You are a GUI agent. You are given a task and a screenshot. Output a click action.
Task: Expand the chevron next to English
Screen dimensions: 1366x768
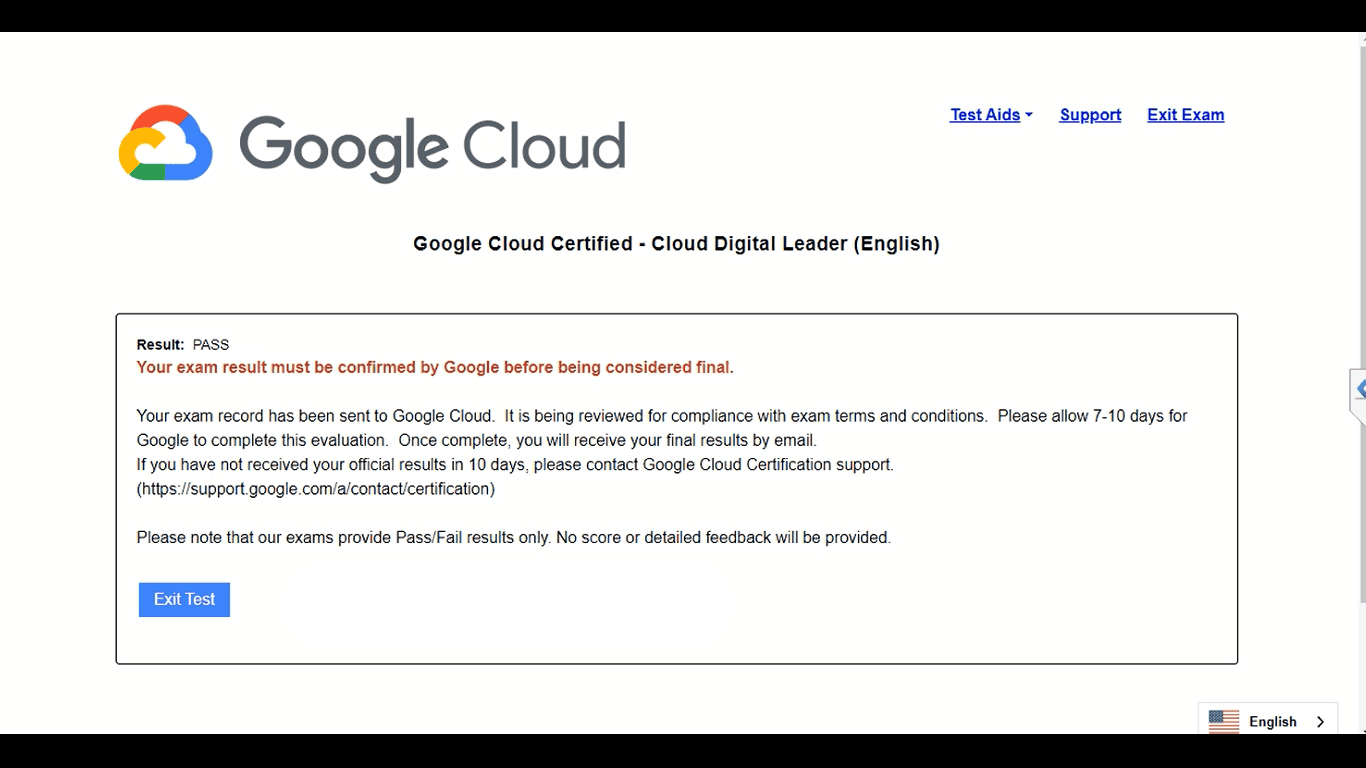tap(1321, 721)
